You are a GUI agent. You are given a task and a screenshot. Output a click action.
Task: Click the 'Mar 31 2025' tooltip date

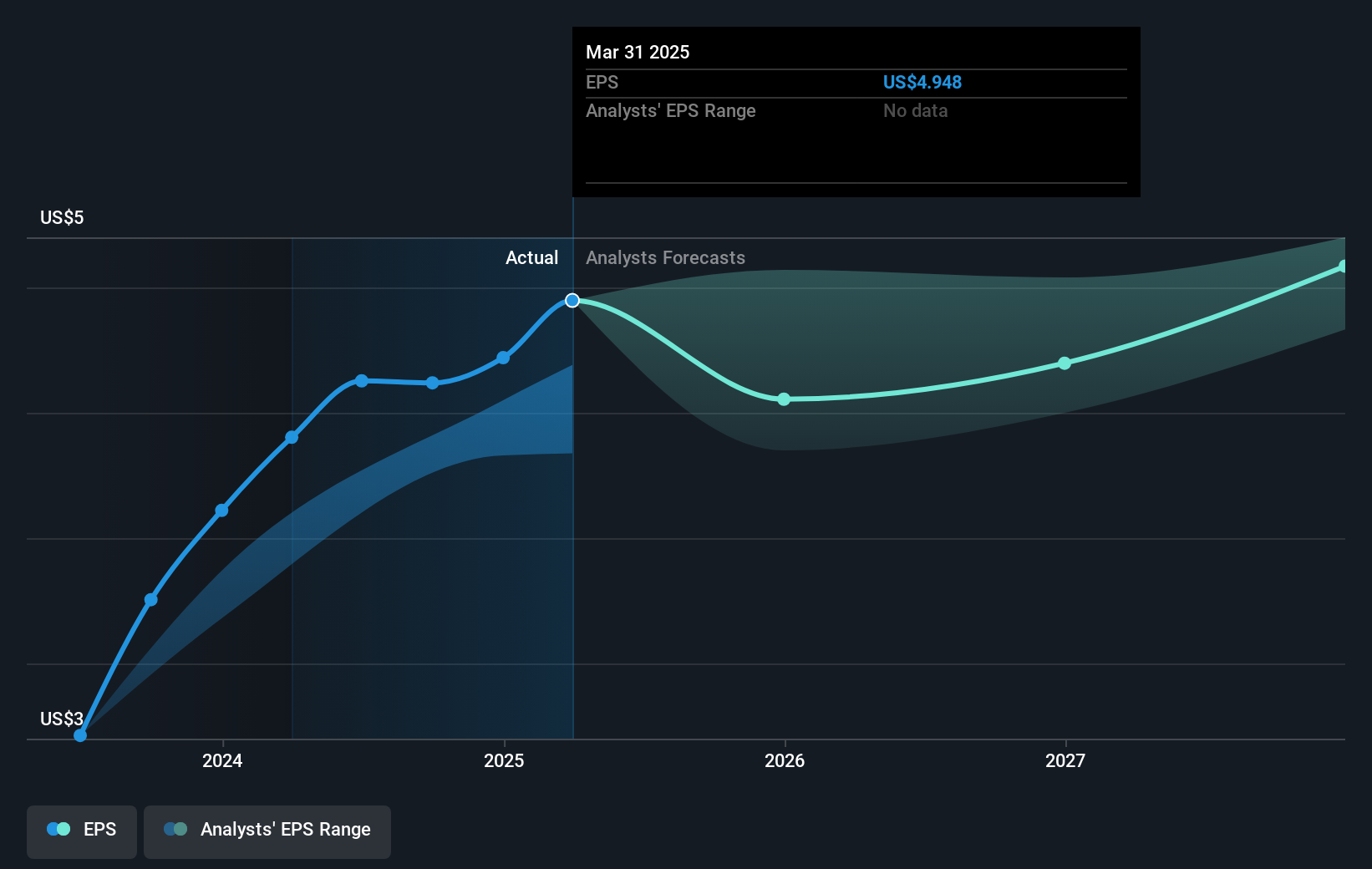638,52
